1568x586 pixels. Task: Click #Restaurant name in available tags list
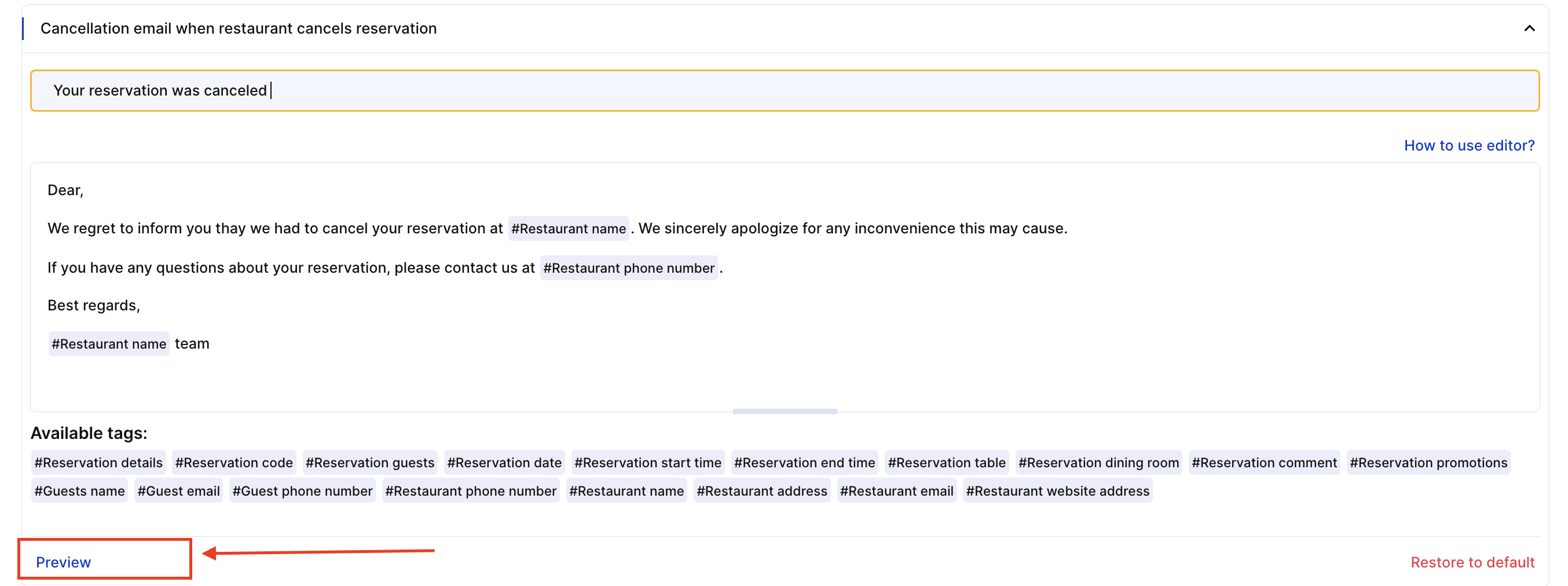(x=627, y=490)
